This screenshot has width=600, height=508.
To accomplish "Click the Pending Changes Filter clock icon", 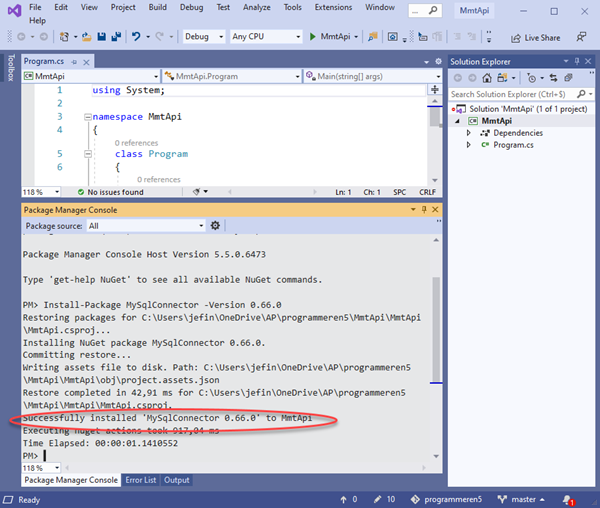I will (532, 78).
